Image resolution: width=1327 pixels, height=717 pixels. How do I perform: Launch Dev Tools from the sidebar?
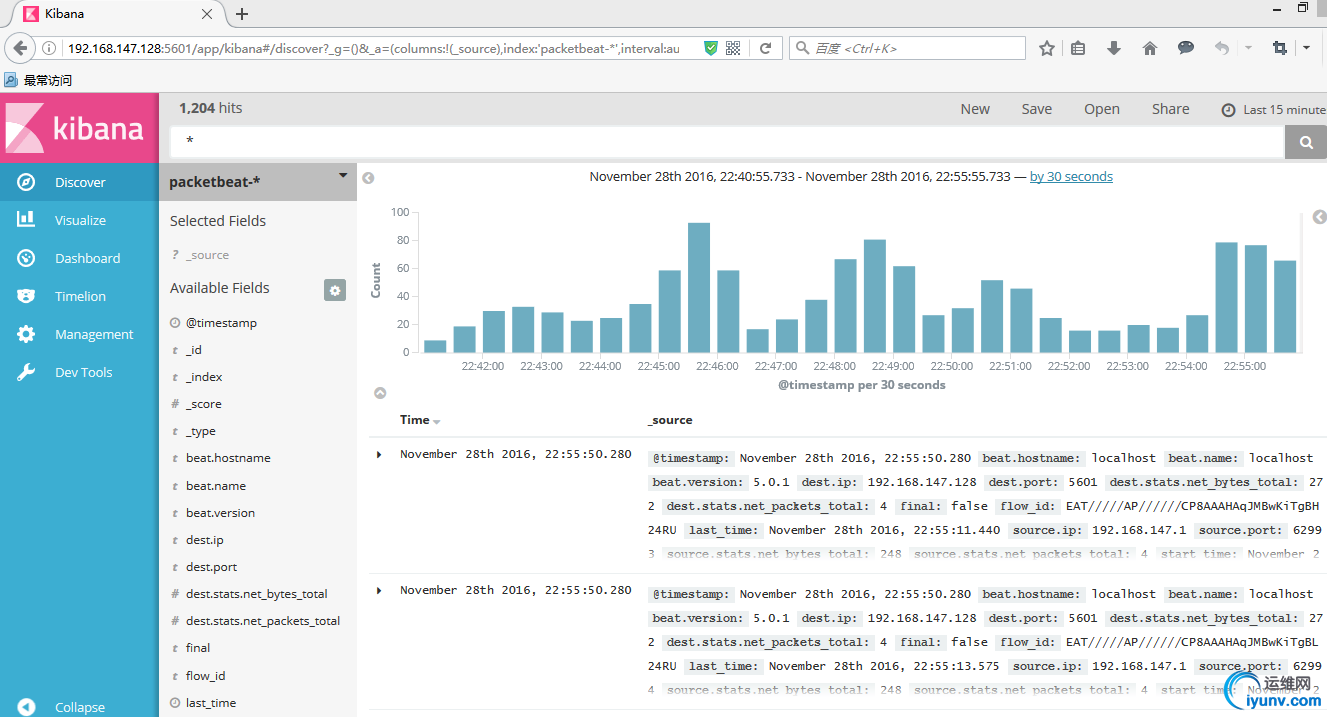click(79, 372)
